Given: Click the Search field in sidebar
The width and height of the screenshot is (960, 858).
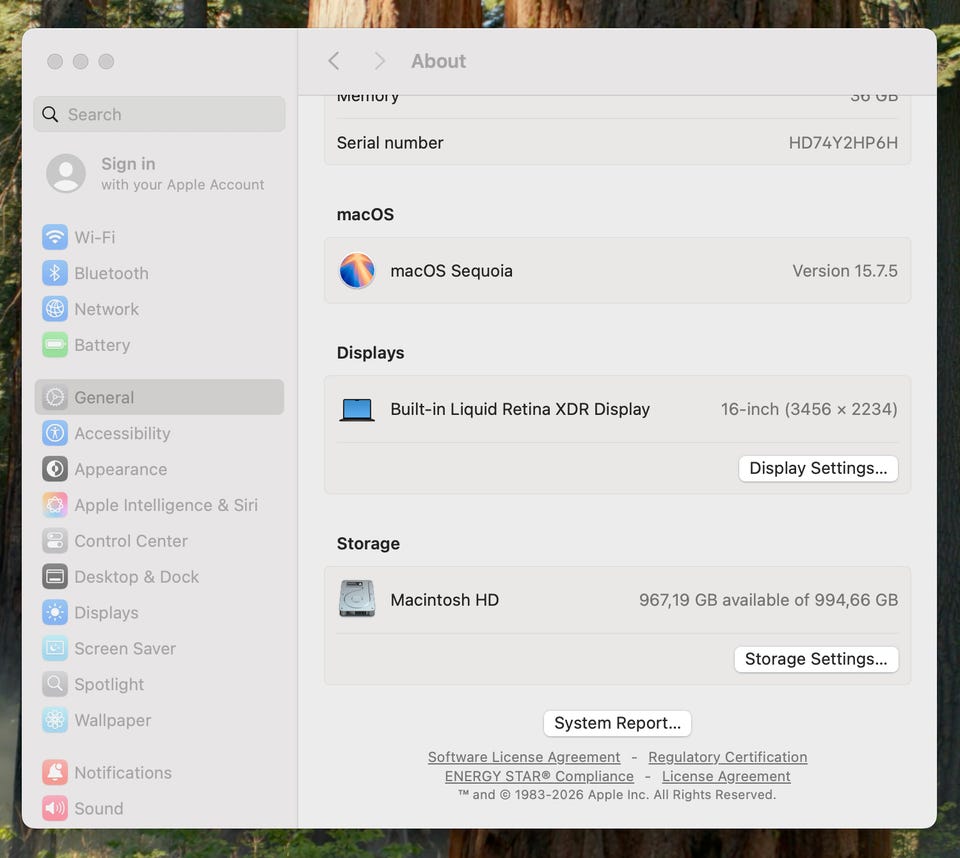Looking at the screenshot, I should click(x=160, y=114).
